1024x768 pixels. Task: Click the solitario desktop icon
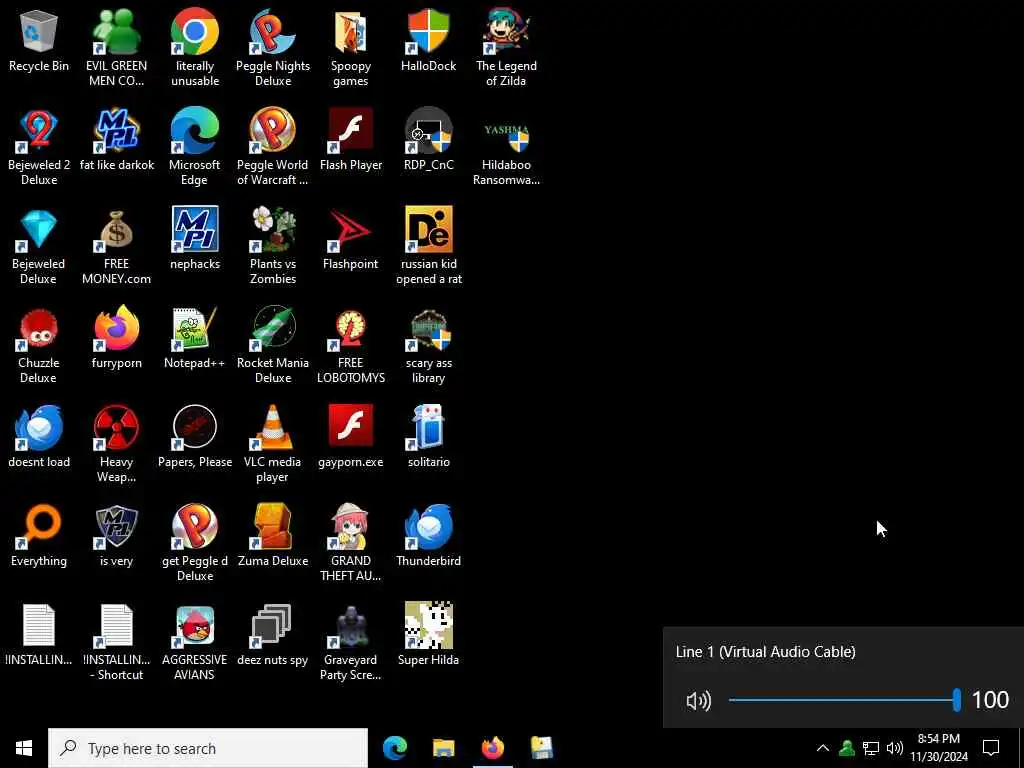[428, 438]
